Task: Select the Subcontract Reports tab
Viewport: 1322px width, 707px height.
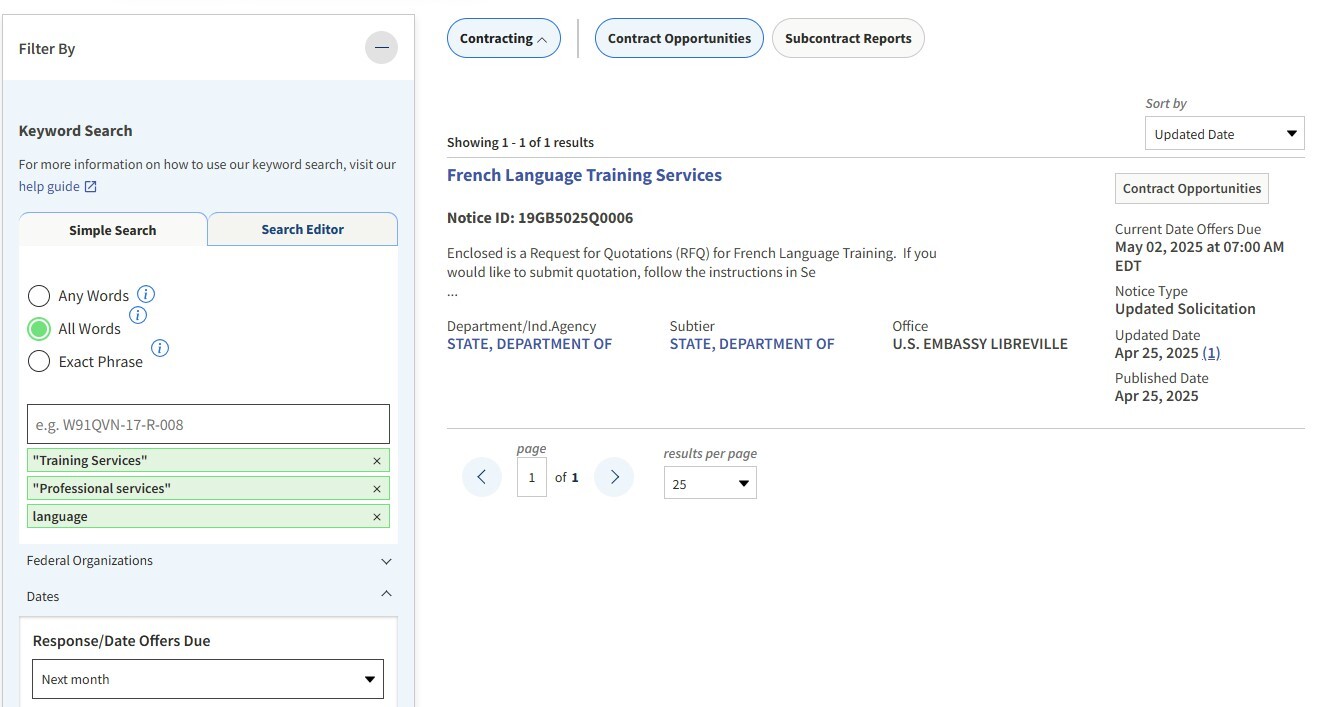Action: pyautogui.click(x=848, y=38)
